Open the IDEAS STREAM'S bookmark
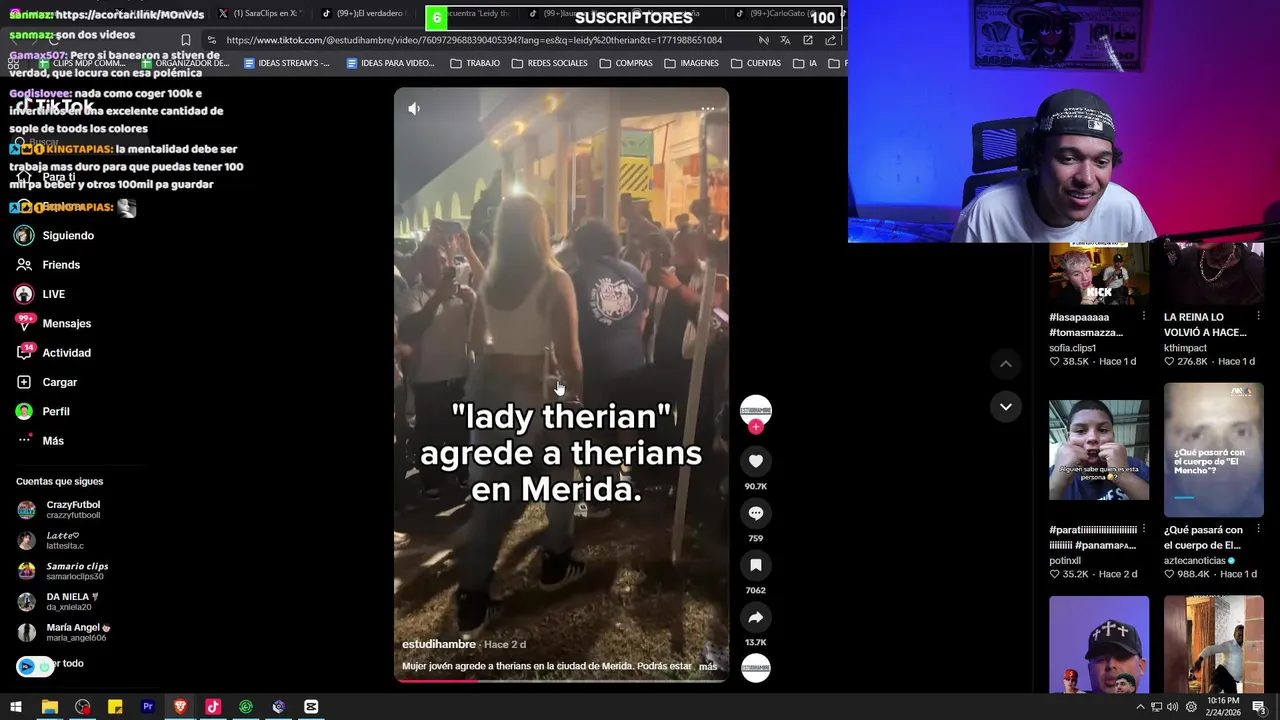 click(285, 63)
